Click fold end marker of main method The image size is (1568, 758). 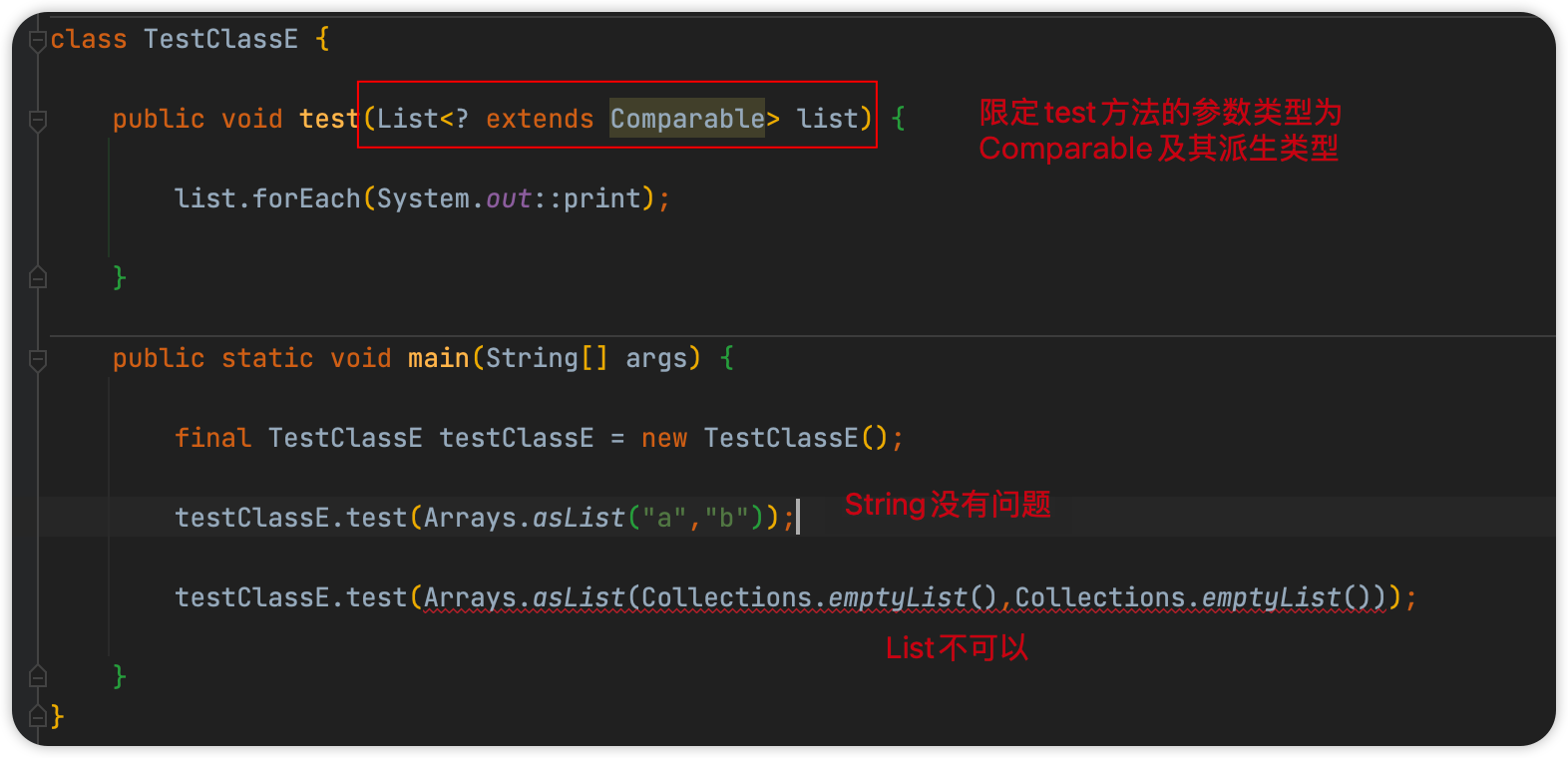38,676
